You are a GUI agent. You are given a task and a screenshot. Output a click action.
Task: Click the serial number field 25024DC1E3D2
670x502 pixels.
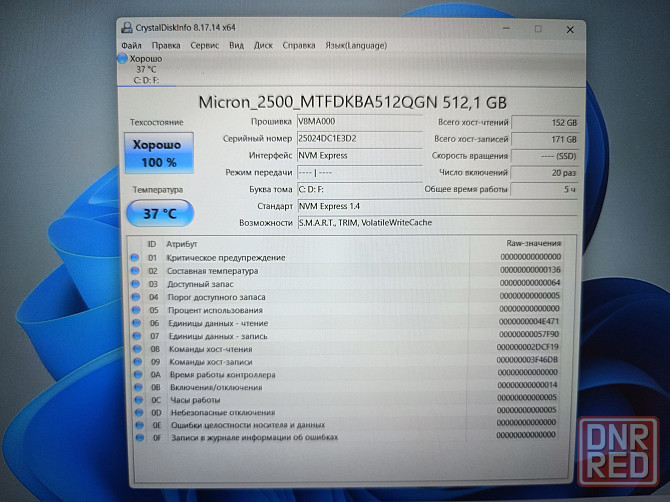tap(359, 138)
